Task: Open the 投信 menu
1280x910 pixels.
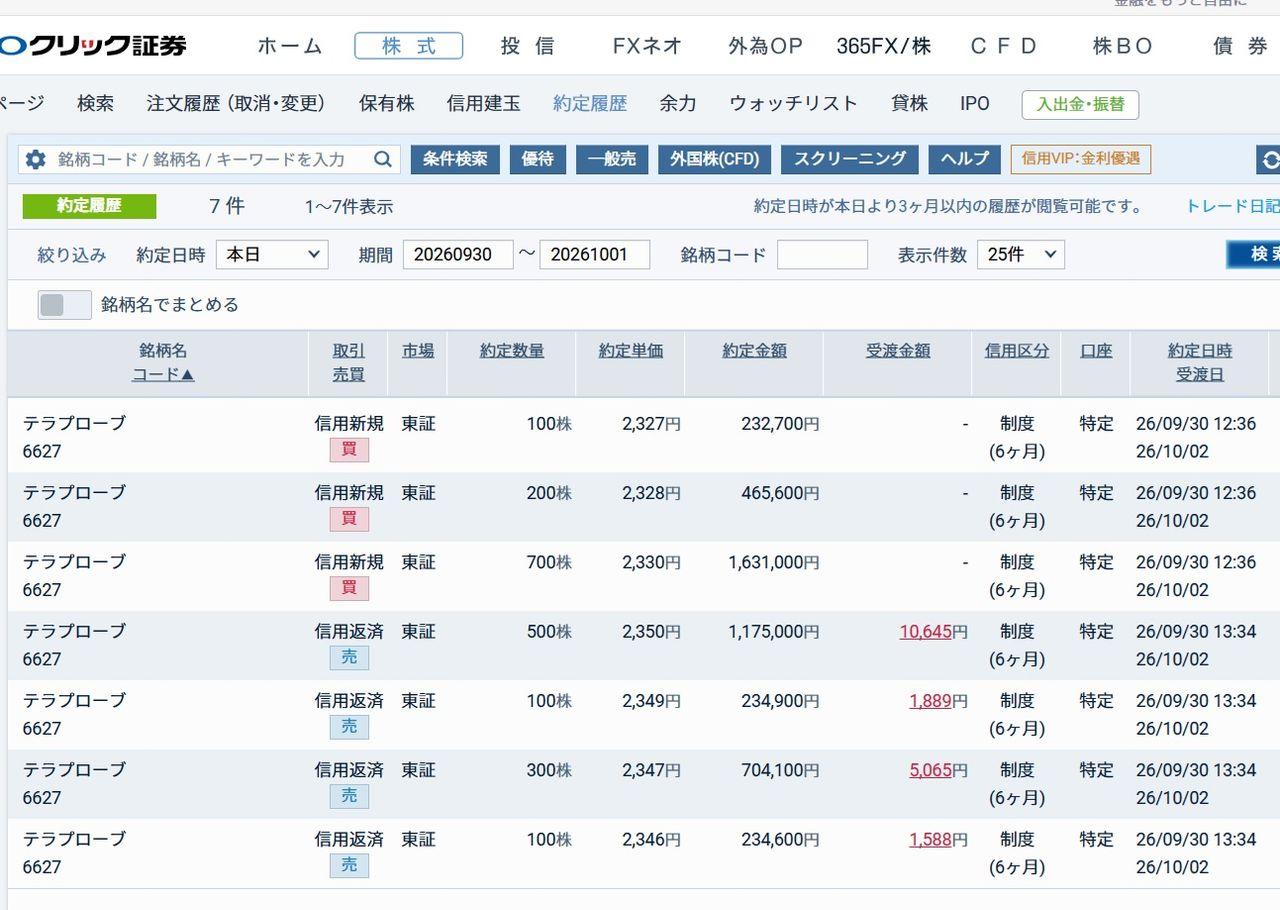Action: (x=528, y=46)
